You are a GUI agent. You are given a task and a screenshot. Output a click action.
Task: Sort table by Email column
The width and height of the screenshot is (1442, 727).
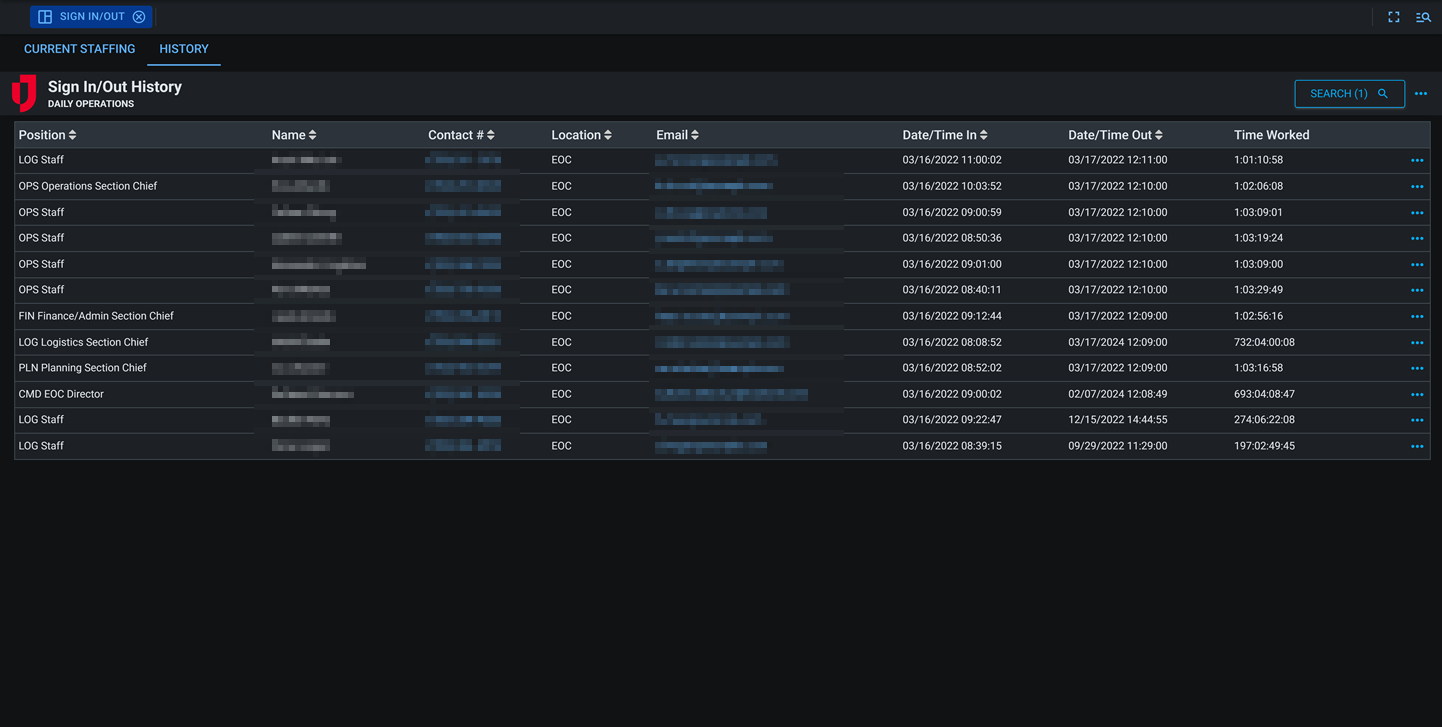(x=677, y=135)
